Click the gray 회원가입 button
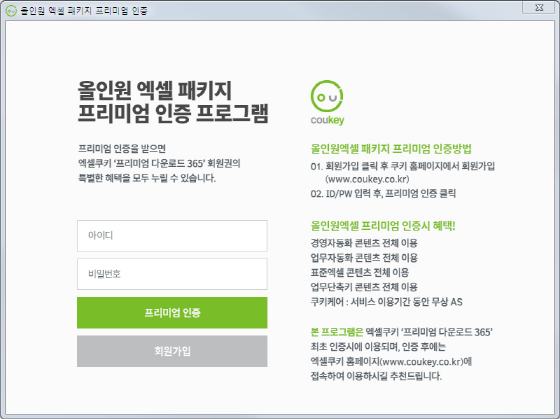This screenshot has height=419, width=560. click(x=172, y=351)
